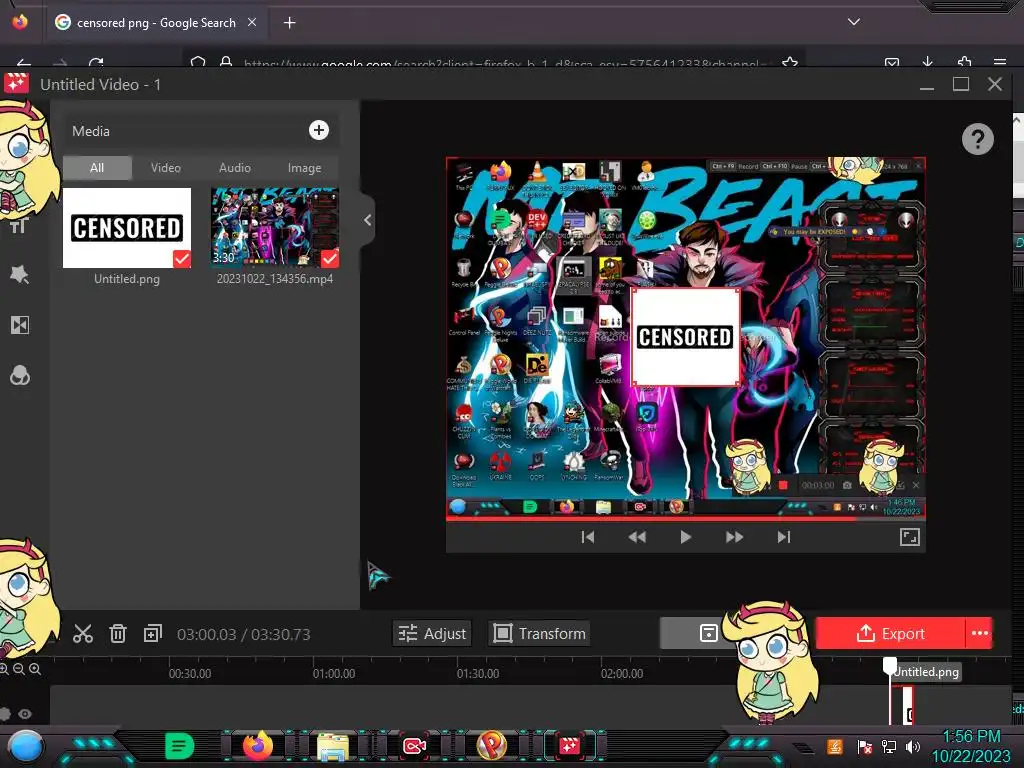Jump to end of video

click(x=784, y=537)
